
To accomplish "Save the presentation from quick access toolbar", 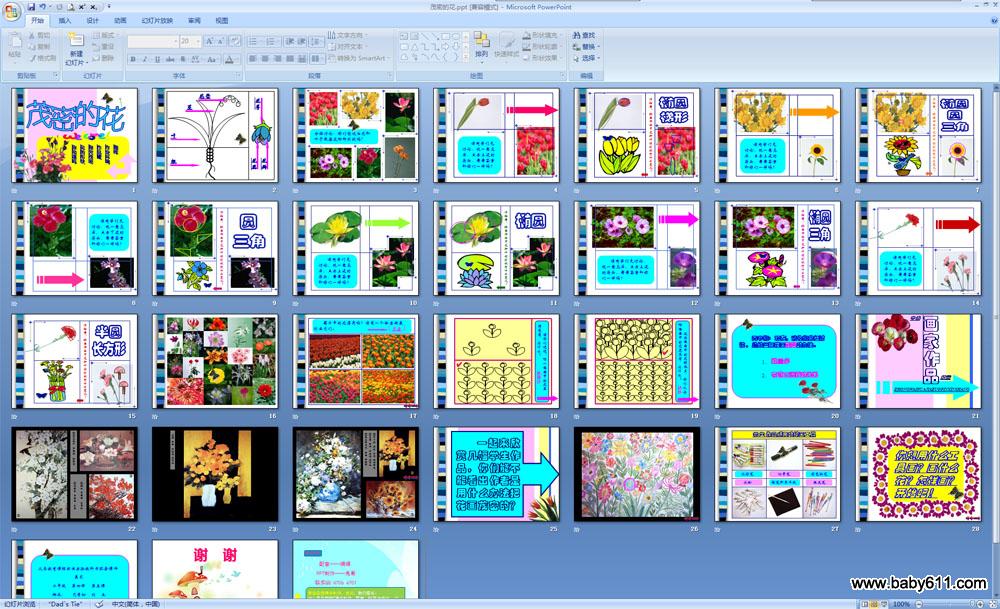I will coord(31,7).
